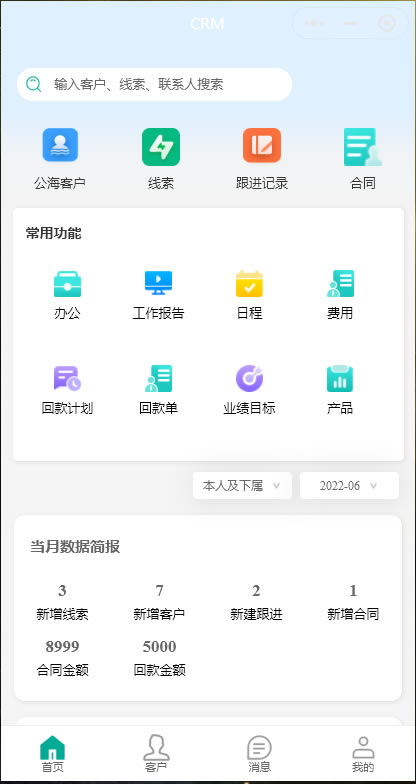
Task: Open the 工作报告 work report icon
Action: (158, 284)
